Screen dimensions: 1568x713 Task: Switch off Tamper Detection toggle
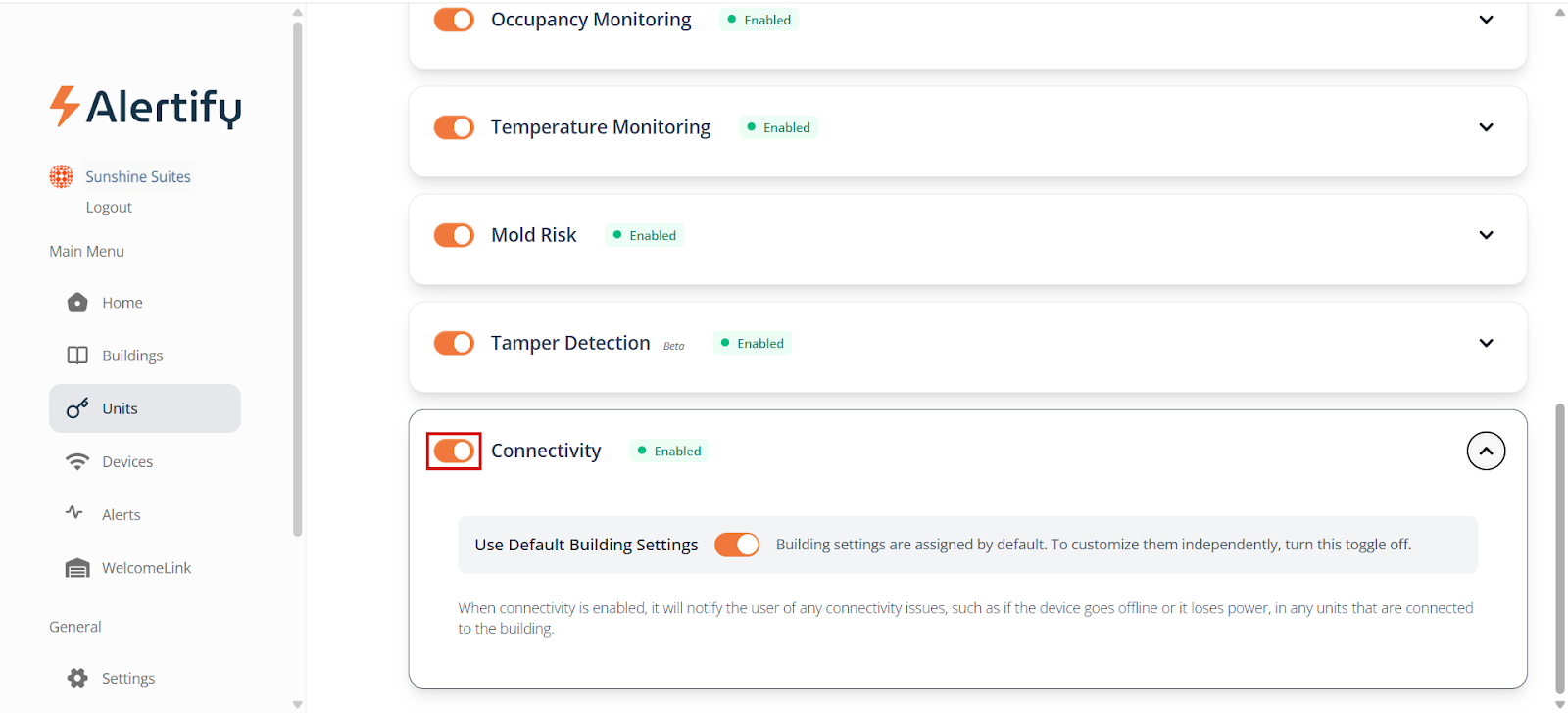coord(454,343)
